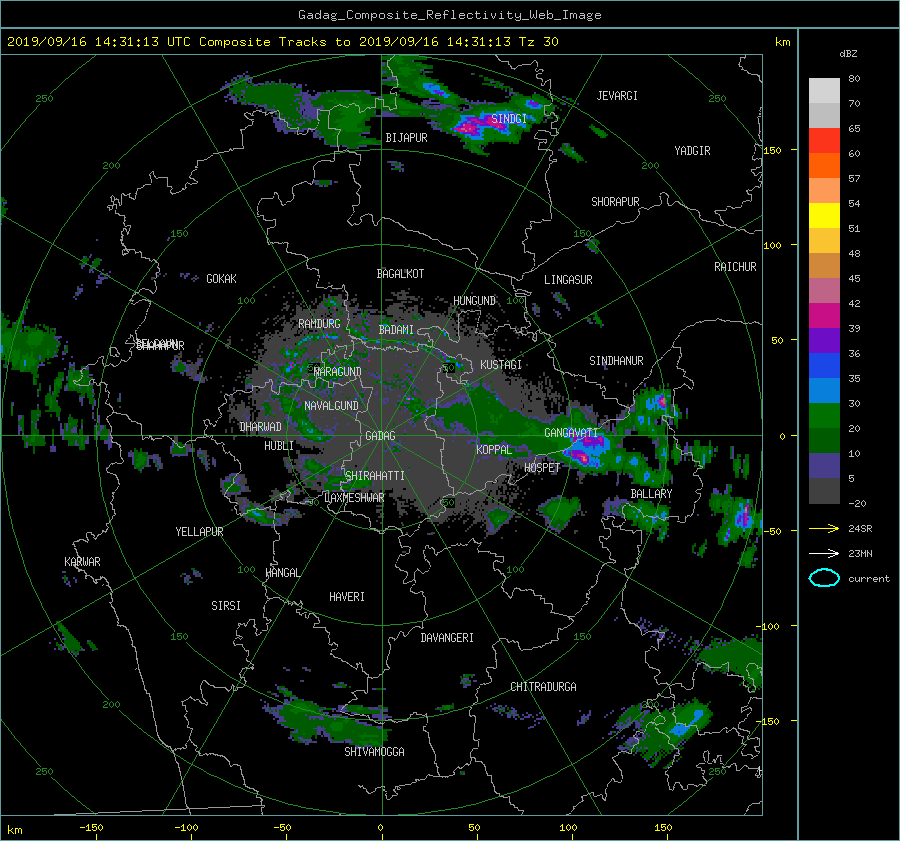Image resolution: width=900 pixels, height=841 pixels.
Task: Click the GADAG label at radar center
Action: (x=380, y=436)
